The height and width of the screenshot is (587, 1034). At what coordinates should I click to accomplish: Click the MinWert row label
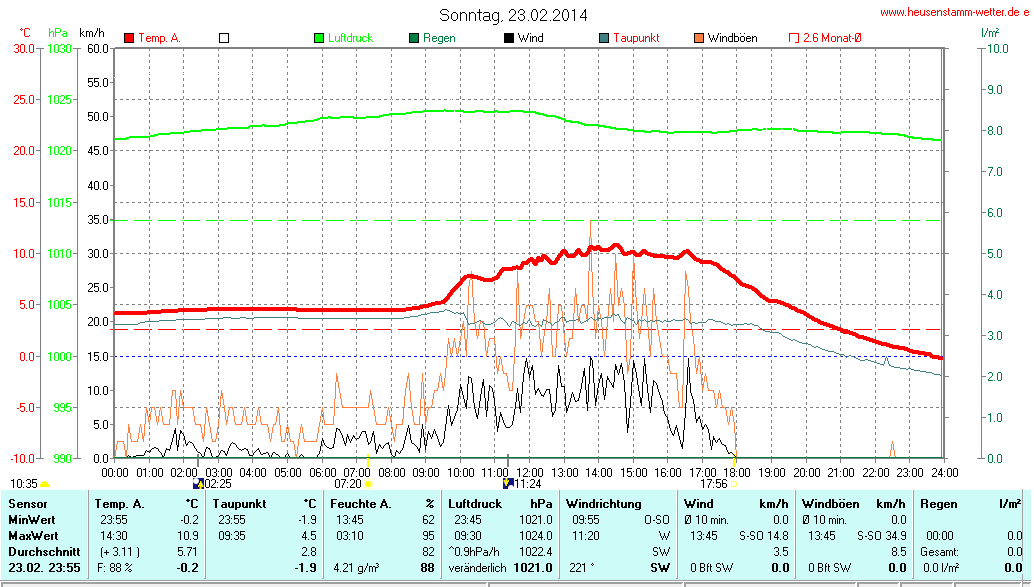[x=32, y=520]
